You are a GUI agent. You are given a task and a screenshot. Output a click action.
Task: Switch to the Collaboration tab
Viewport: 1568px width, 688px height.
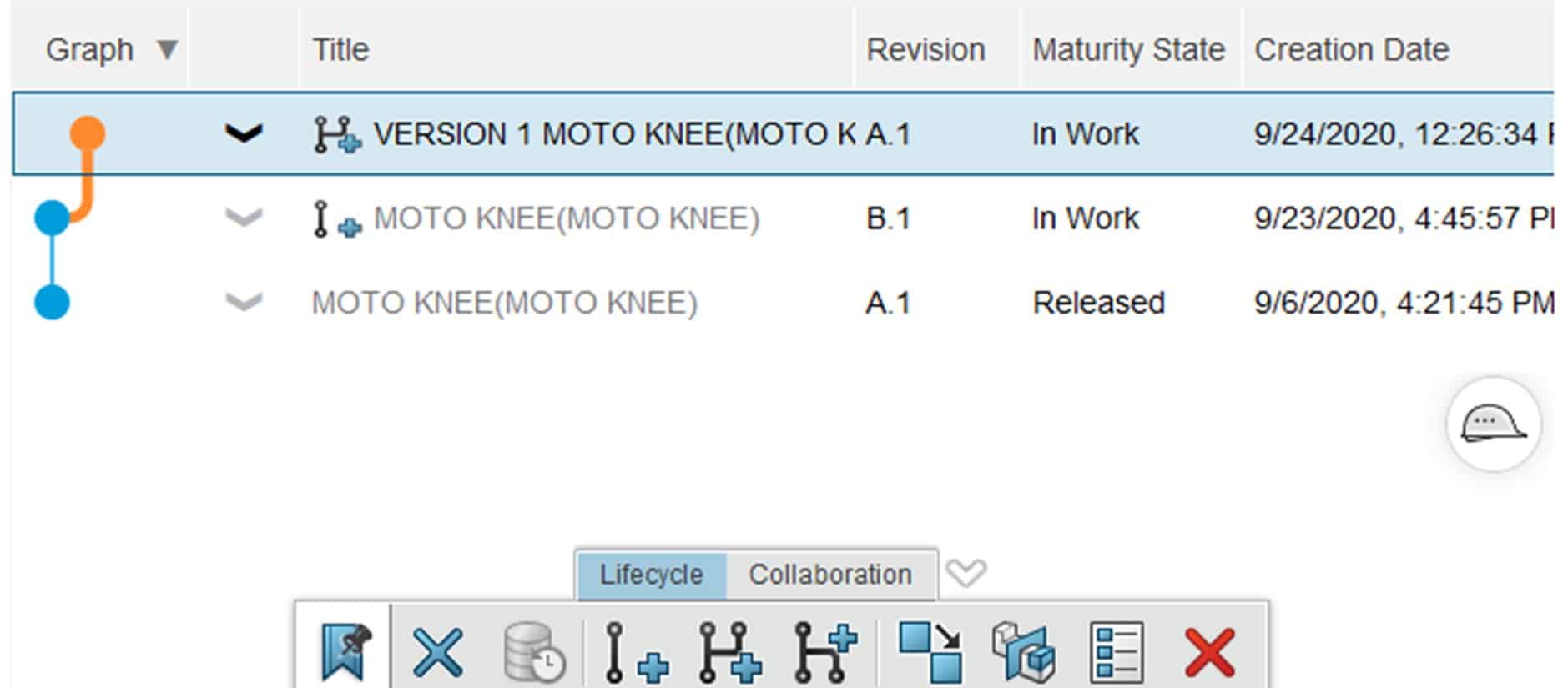point(829,574)
